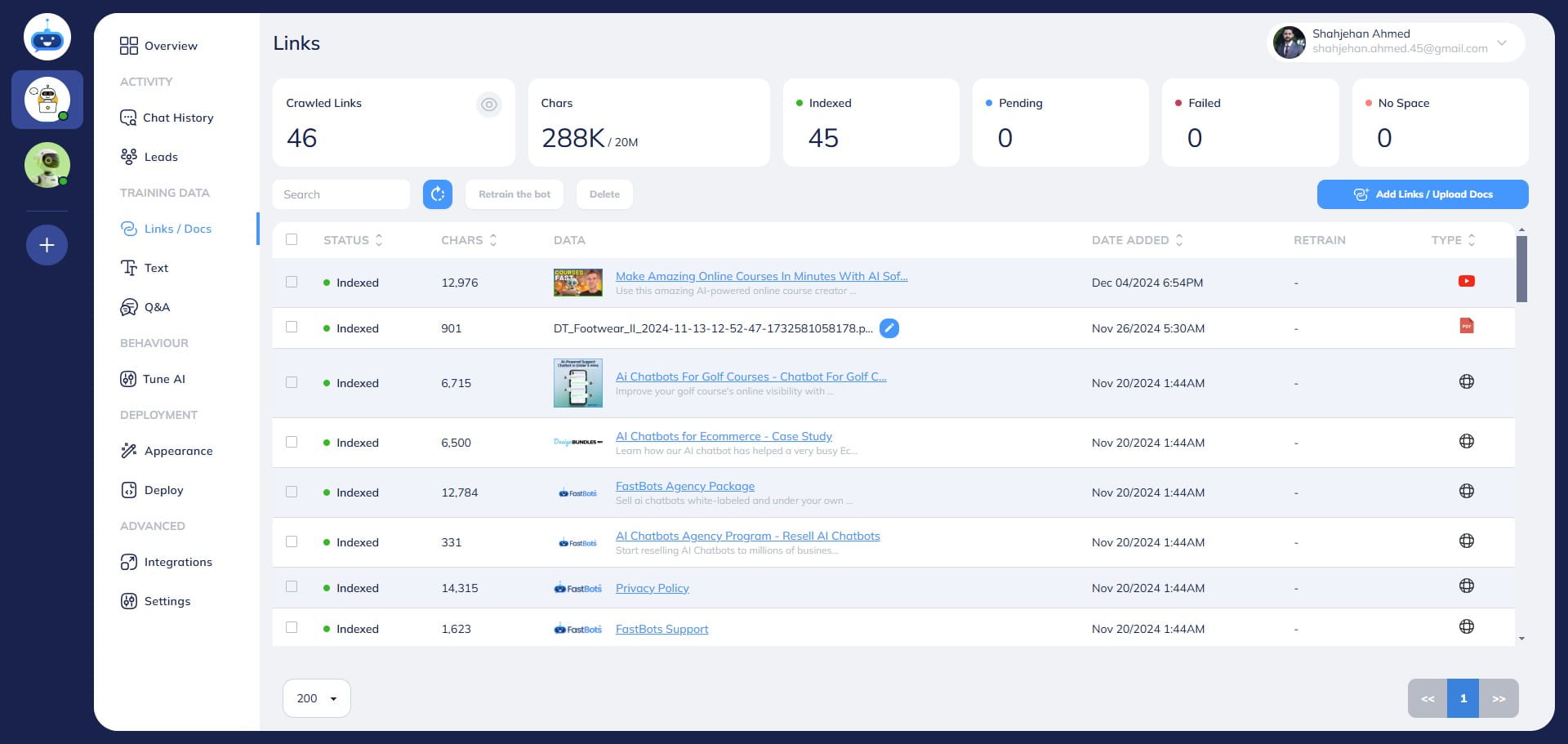
Task: Click Add Links / Upload Docs button
Action: pos(1422,194)
